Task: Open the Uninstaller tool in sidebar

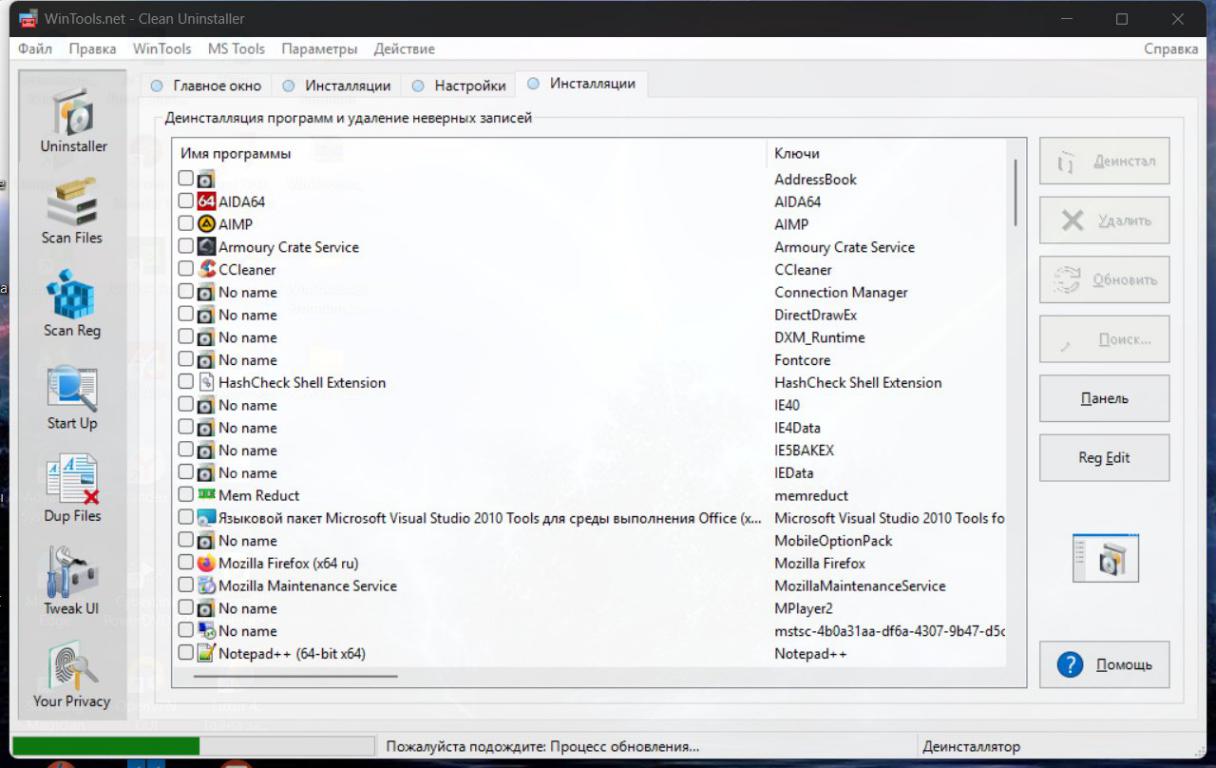Action: tap(73, 120)
